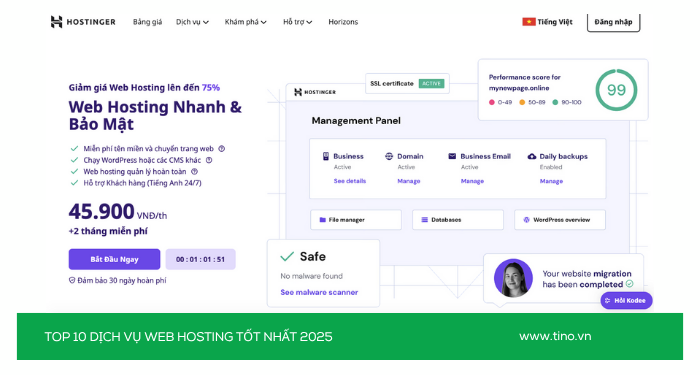Click the SSL certificate ACTIVE badge
Image resolution: width=700 pixels, height=375 pixels.
(x=431, y=83)
